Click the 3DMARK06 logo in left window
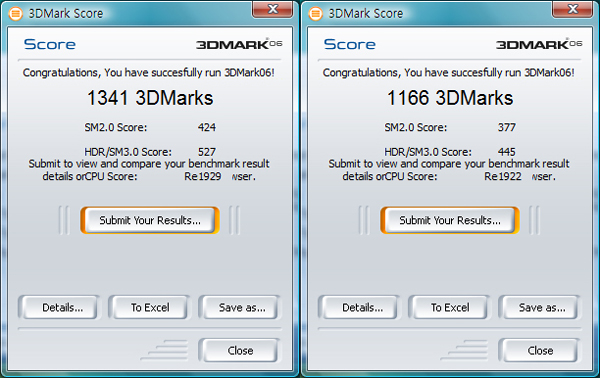This screenshot has width=600, height=378. coord(239,44)
